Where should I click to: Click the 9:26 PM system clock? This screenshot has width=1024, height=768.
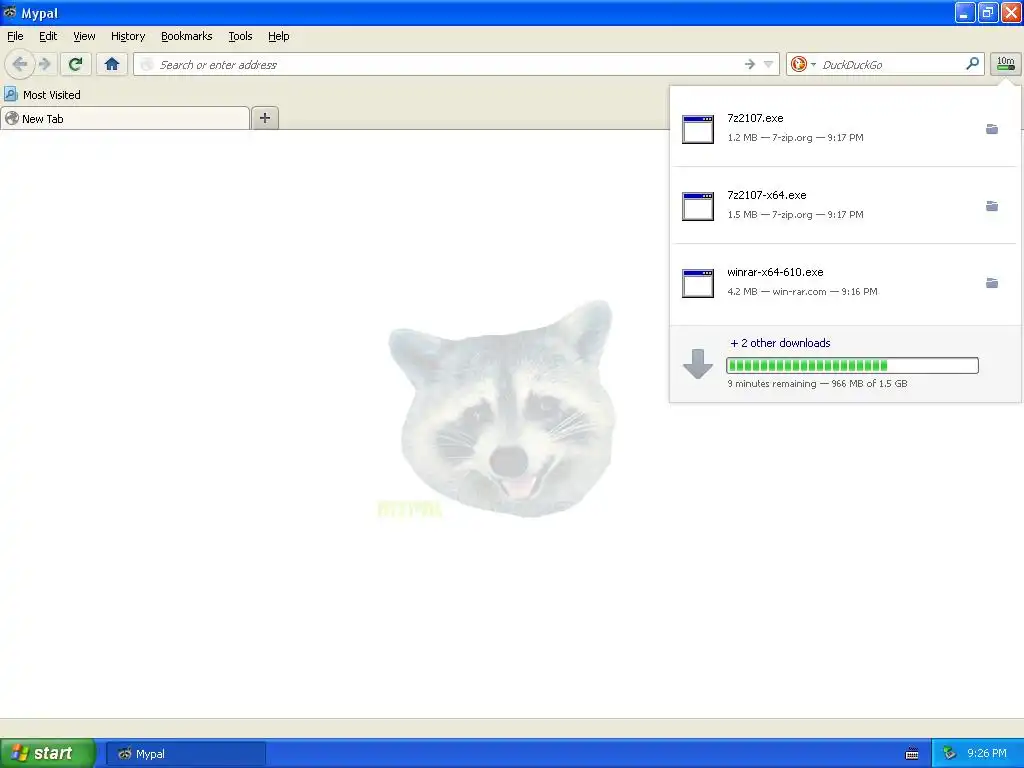click(987, 753)
